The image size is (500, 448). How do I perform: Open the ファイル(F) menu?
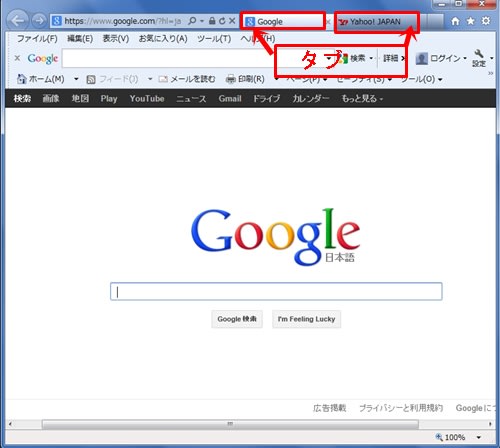[x=37, y=39]
